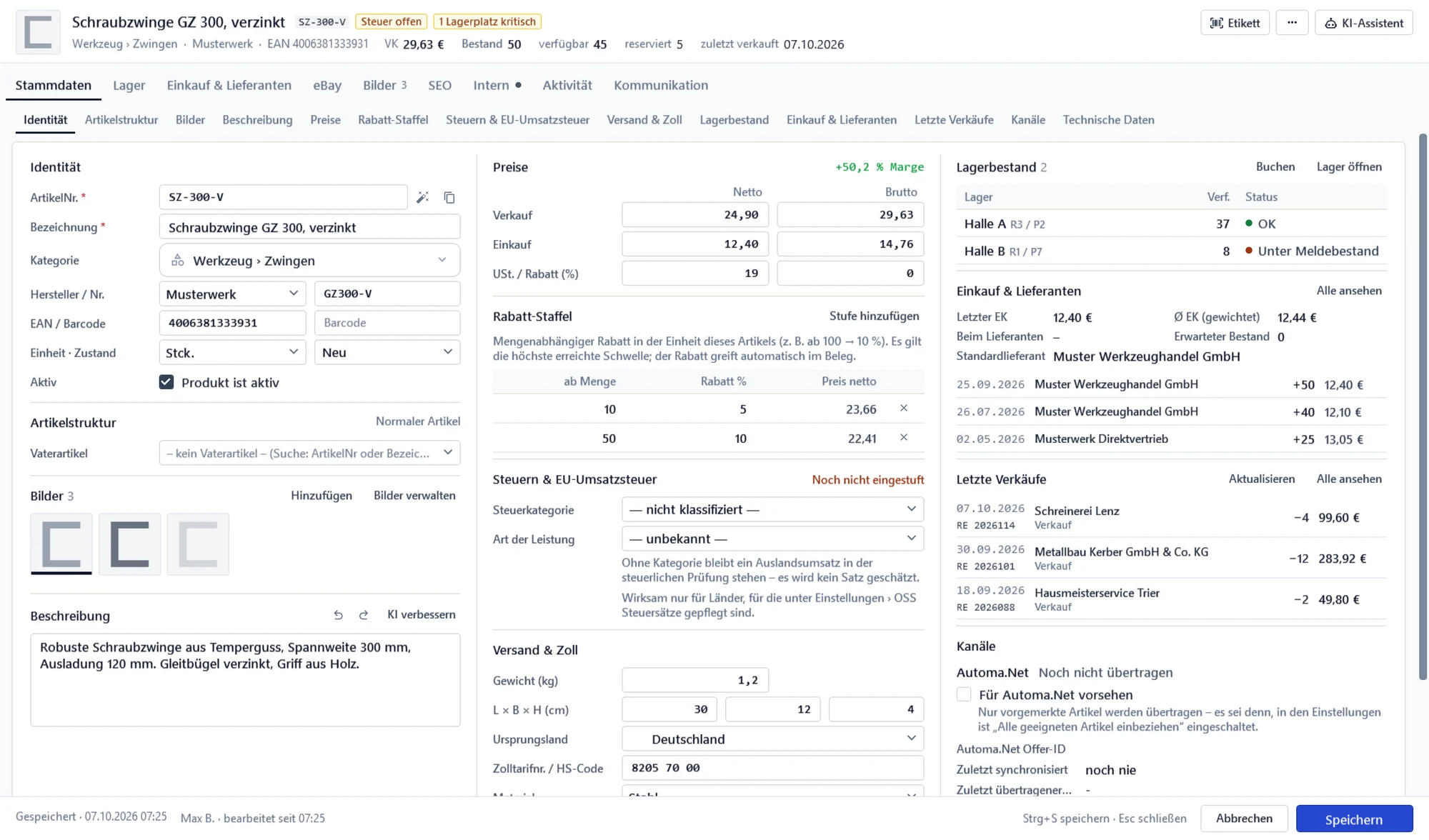Open the eBay tab
This screenshot has height=840, width=1429.
(327, 85)
